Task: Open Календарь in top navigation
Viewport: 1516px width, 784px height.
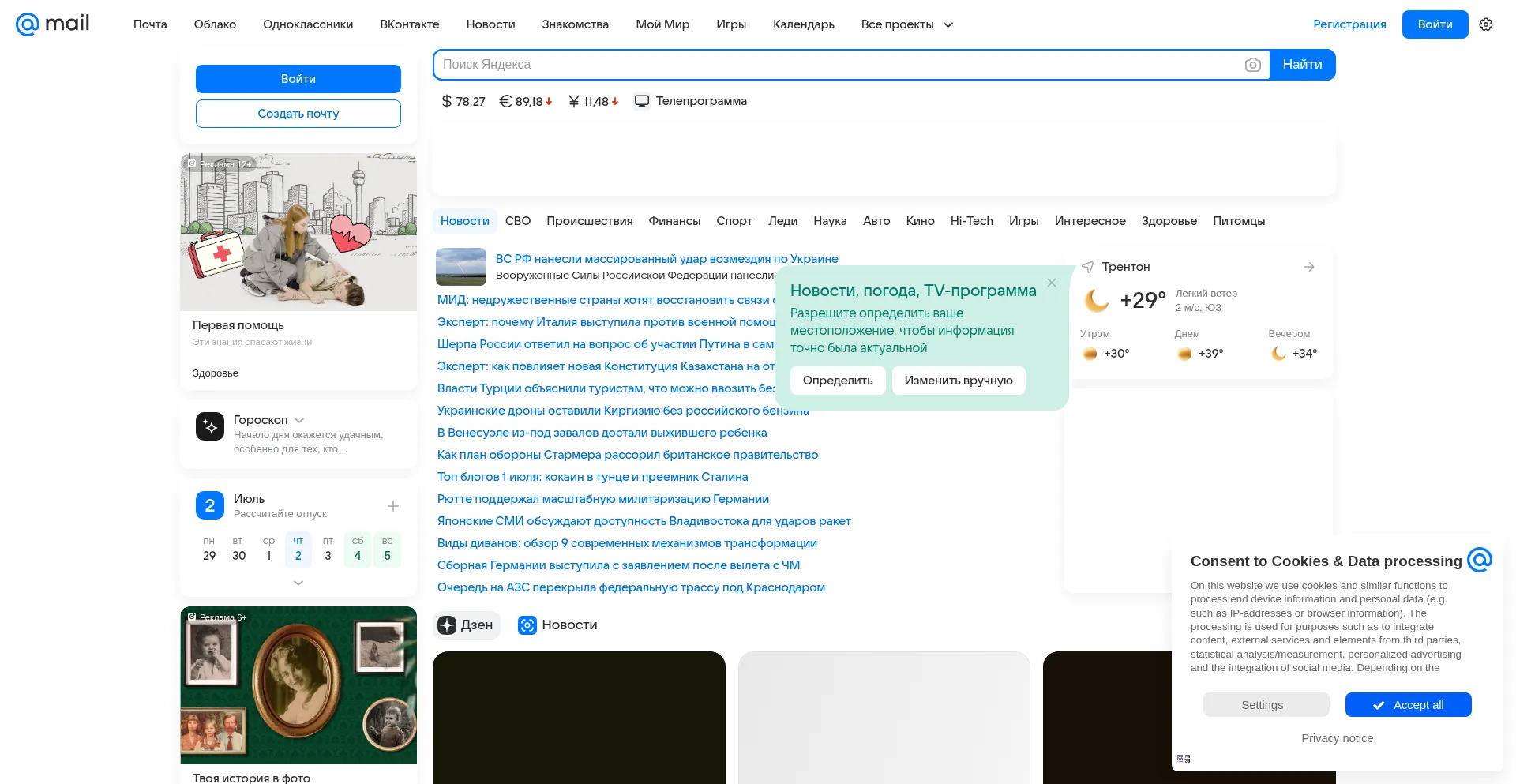Action: click(804, 24)
